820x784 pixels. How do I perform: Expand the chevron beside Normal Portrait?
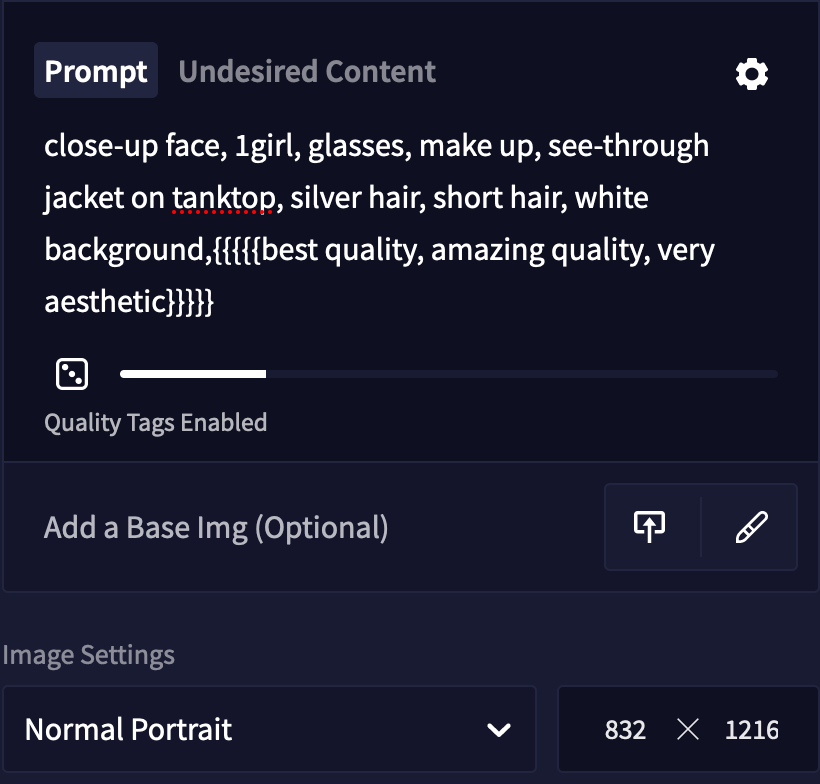click(498, 729)
